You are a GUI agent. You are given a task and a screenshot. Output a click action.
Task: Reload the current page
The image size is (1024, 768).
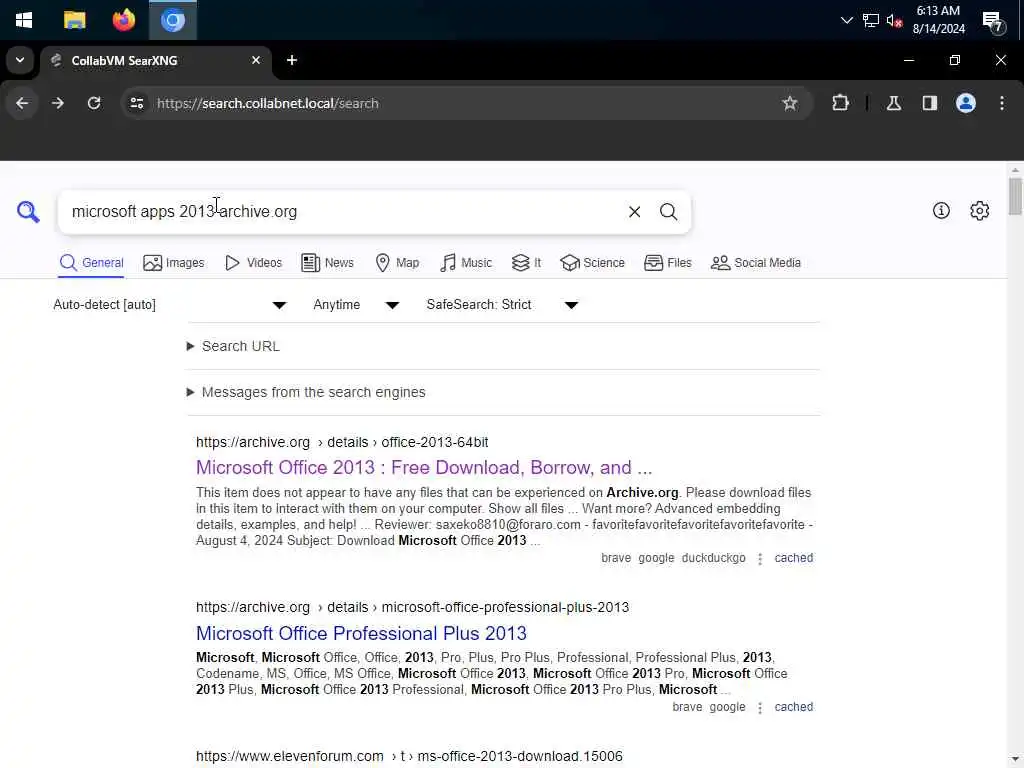click(94, 103)
